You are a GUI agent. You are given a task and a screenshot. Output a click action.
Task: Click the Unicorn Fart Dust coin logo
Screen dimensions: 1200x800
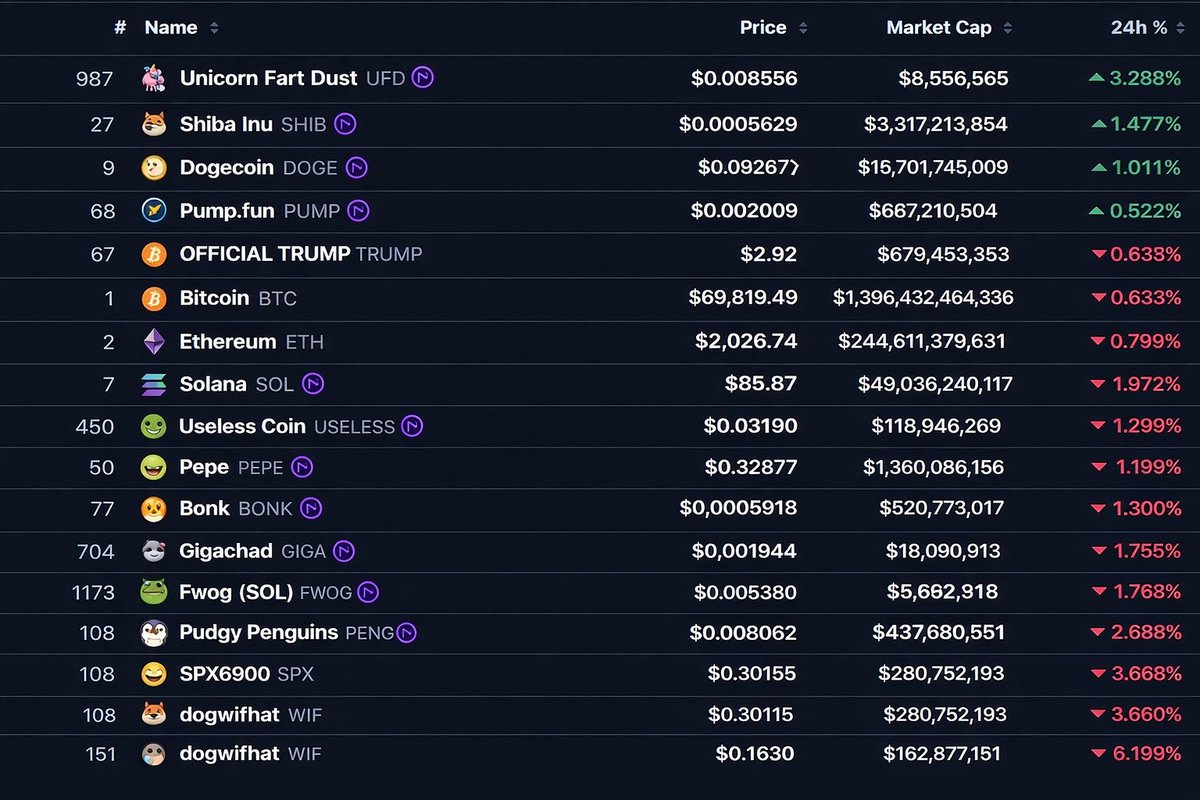[x=153, y=78]
